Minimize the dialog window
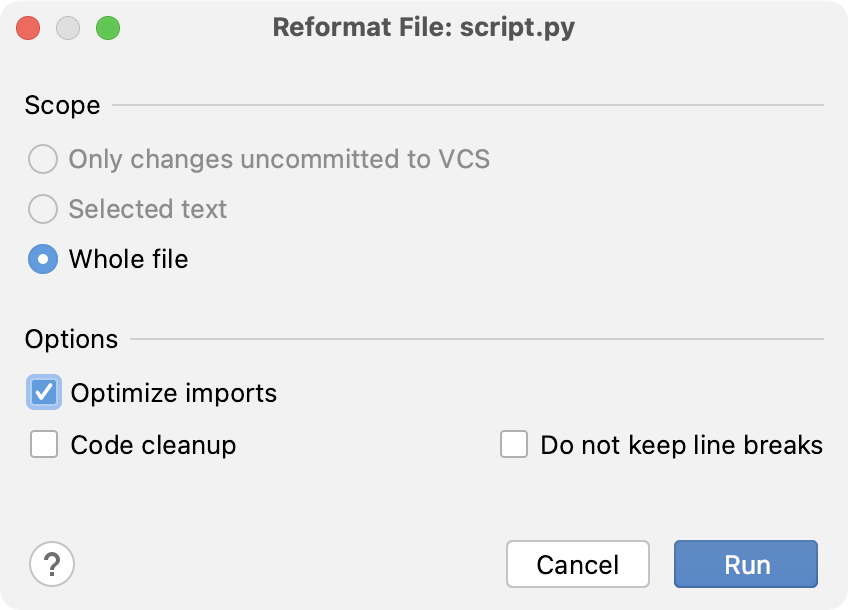This screenshot has width=848, height=610. pos(68,27)
